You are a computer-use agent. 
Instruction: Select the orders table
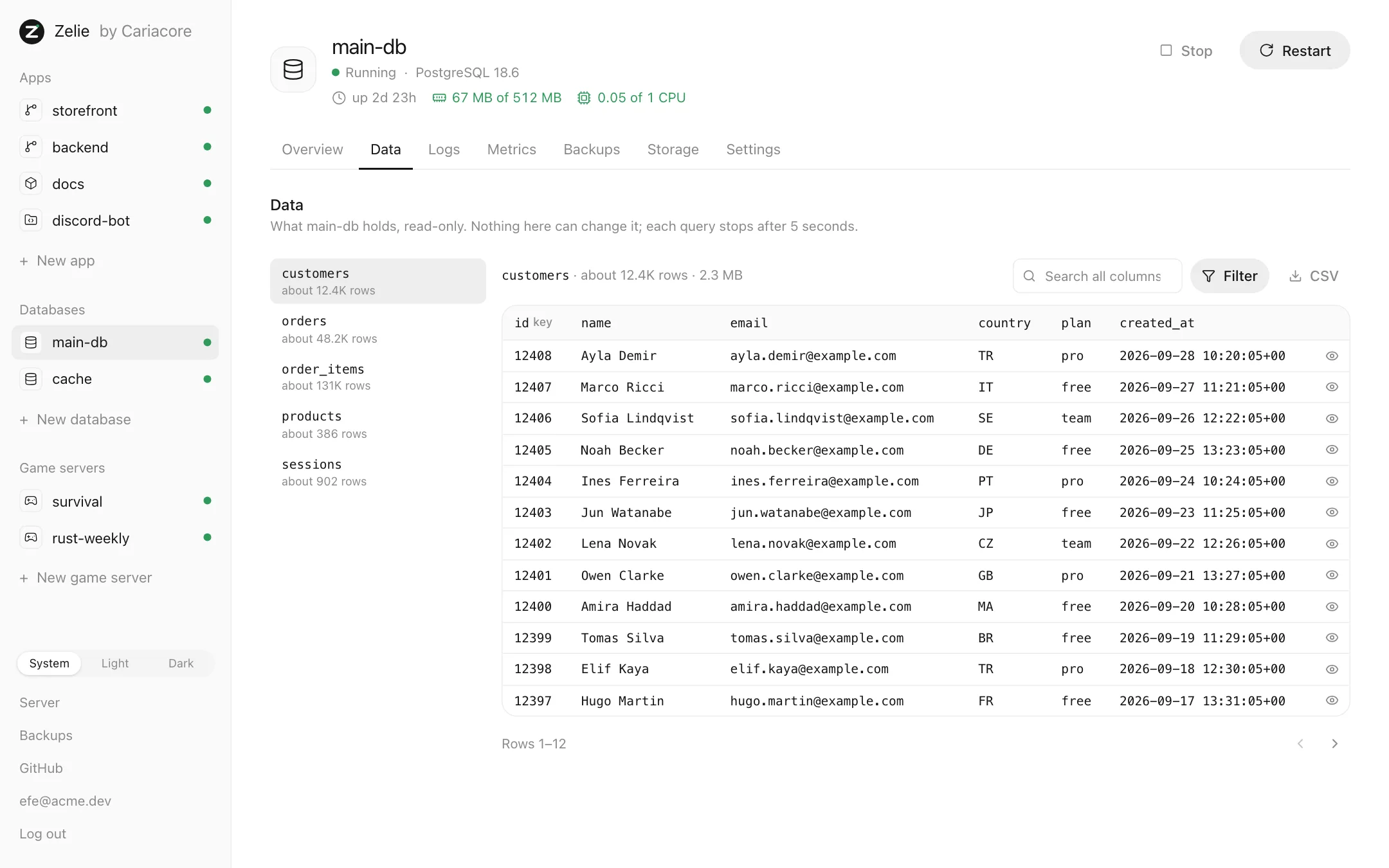coord(378,329)
